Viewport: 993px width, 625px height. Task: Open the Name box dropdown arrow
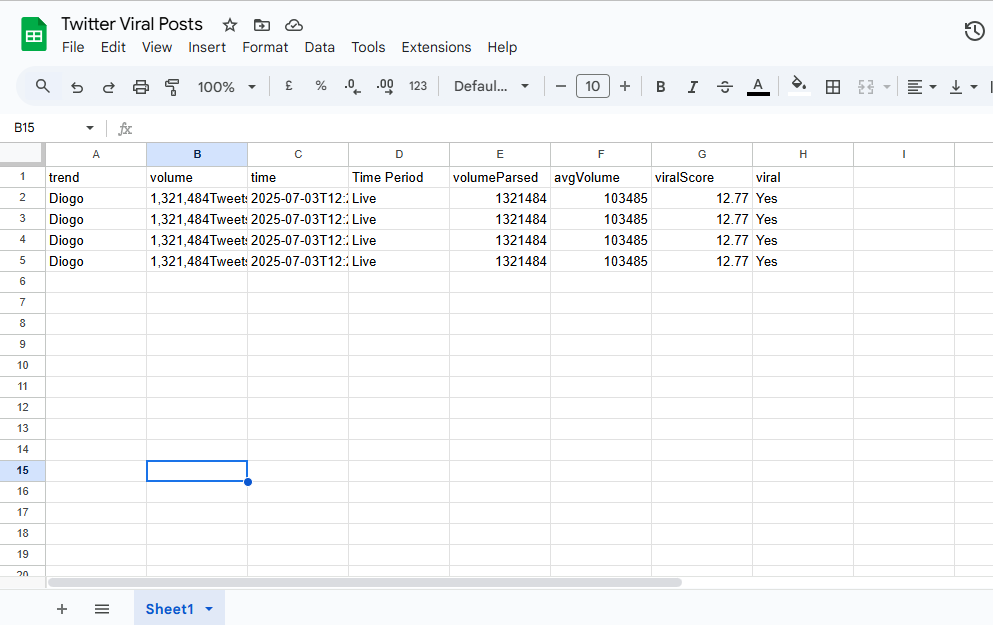pos(90,128)
